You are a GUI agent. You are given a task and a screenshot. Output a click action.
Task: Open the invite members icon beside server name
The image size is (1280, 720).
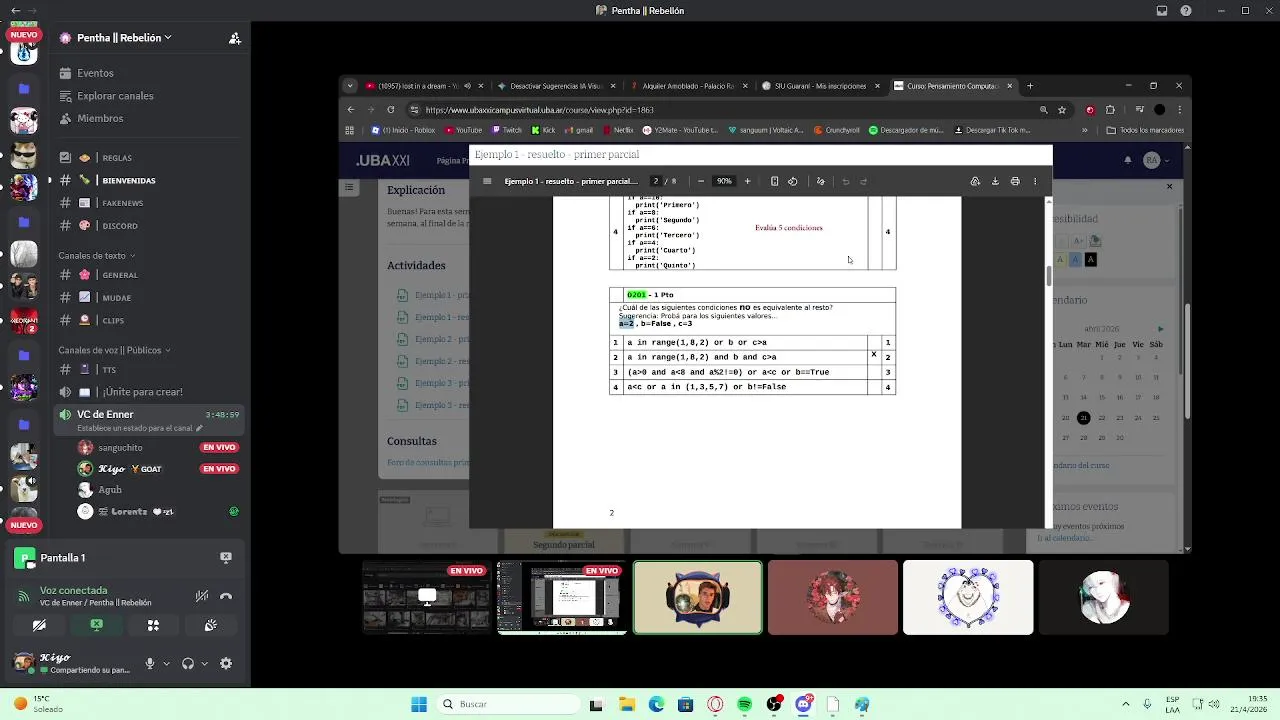tap(235, 38)
